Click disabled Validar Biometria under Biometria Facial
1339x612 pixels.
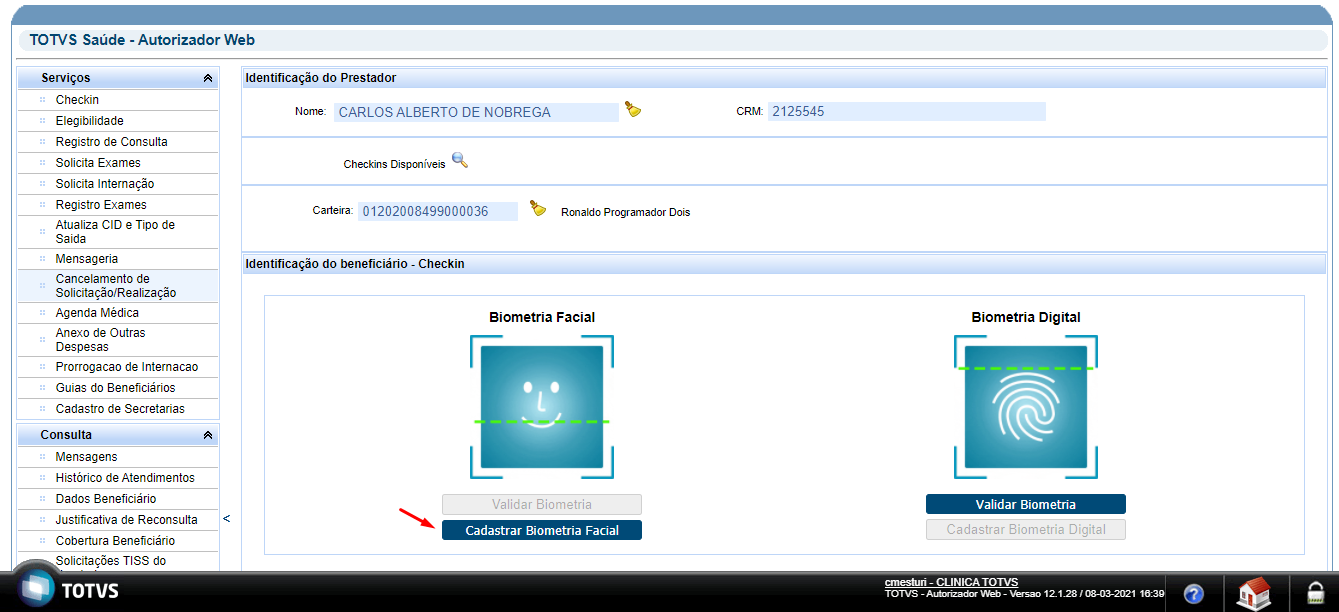pos(542,504)
